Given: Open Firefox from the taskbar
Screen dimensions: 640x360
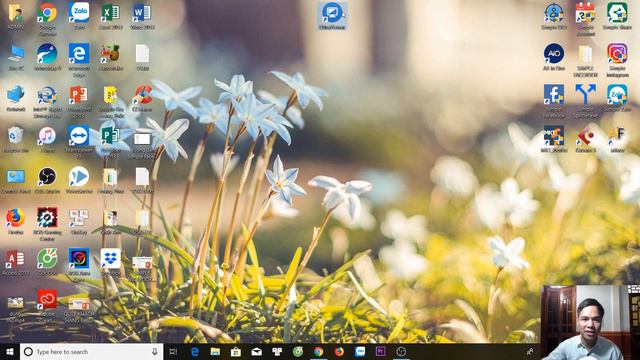Looking at the screenshot, I should [x=339, y=351].
